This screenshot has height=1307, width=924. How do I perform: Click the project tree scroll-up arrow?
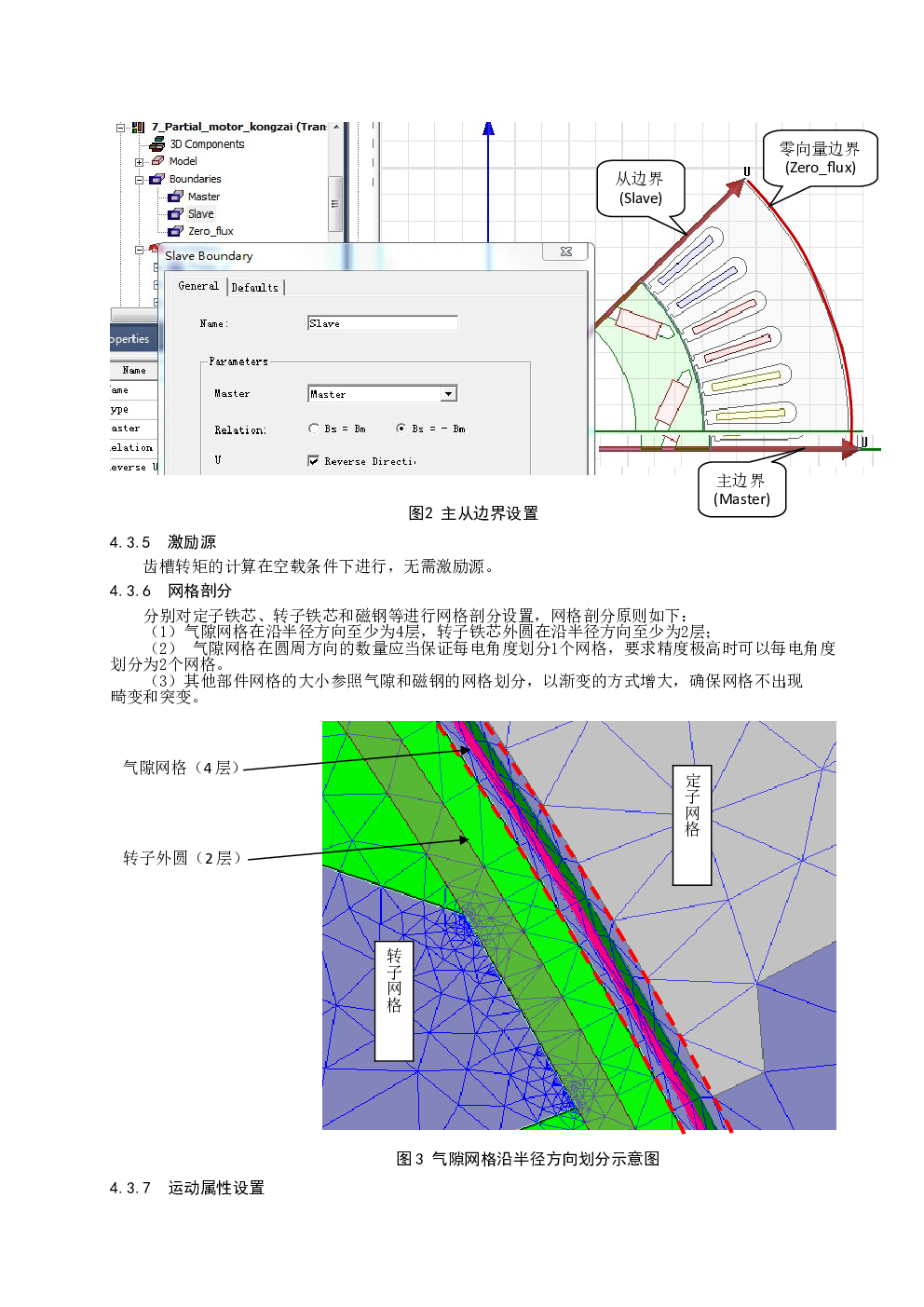335,127
